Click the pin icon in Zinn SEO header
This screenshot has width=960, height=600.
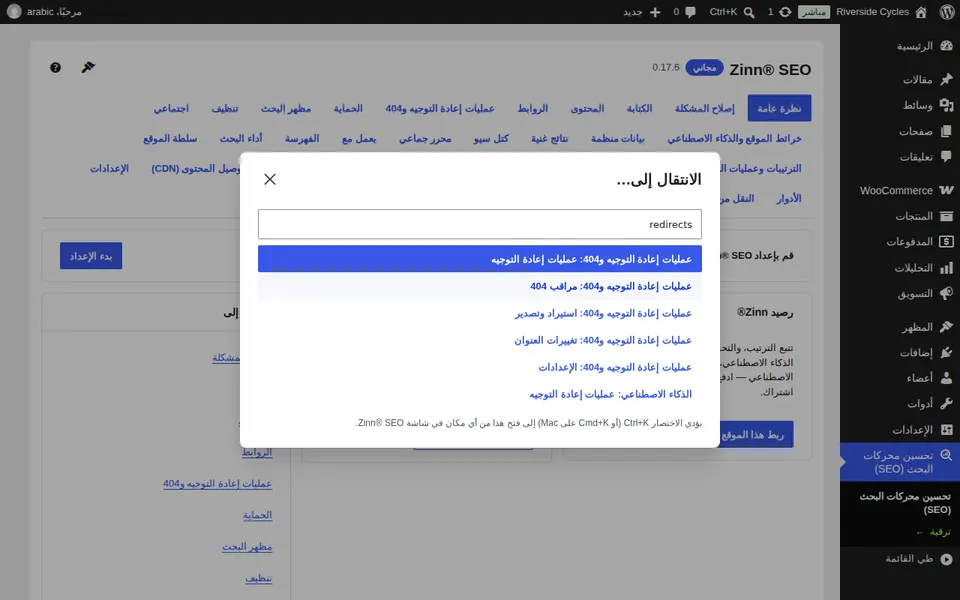88,67
